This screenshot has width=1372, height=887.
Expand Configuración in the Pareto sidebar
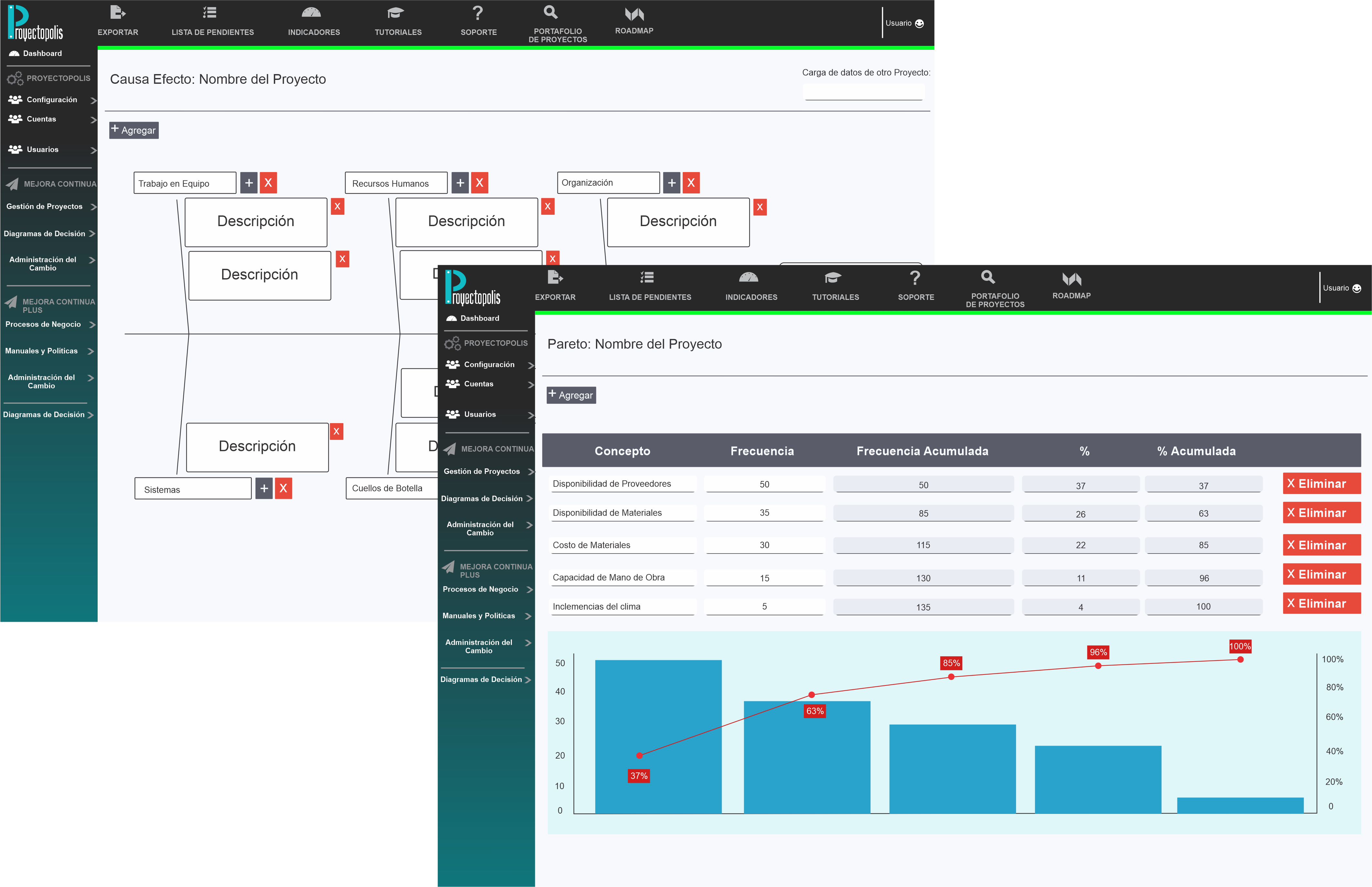point(489,365)
